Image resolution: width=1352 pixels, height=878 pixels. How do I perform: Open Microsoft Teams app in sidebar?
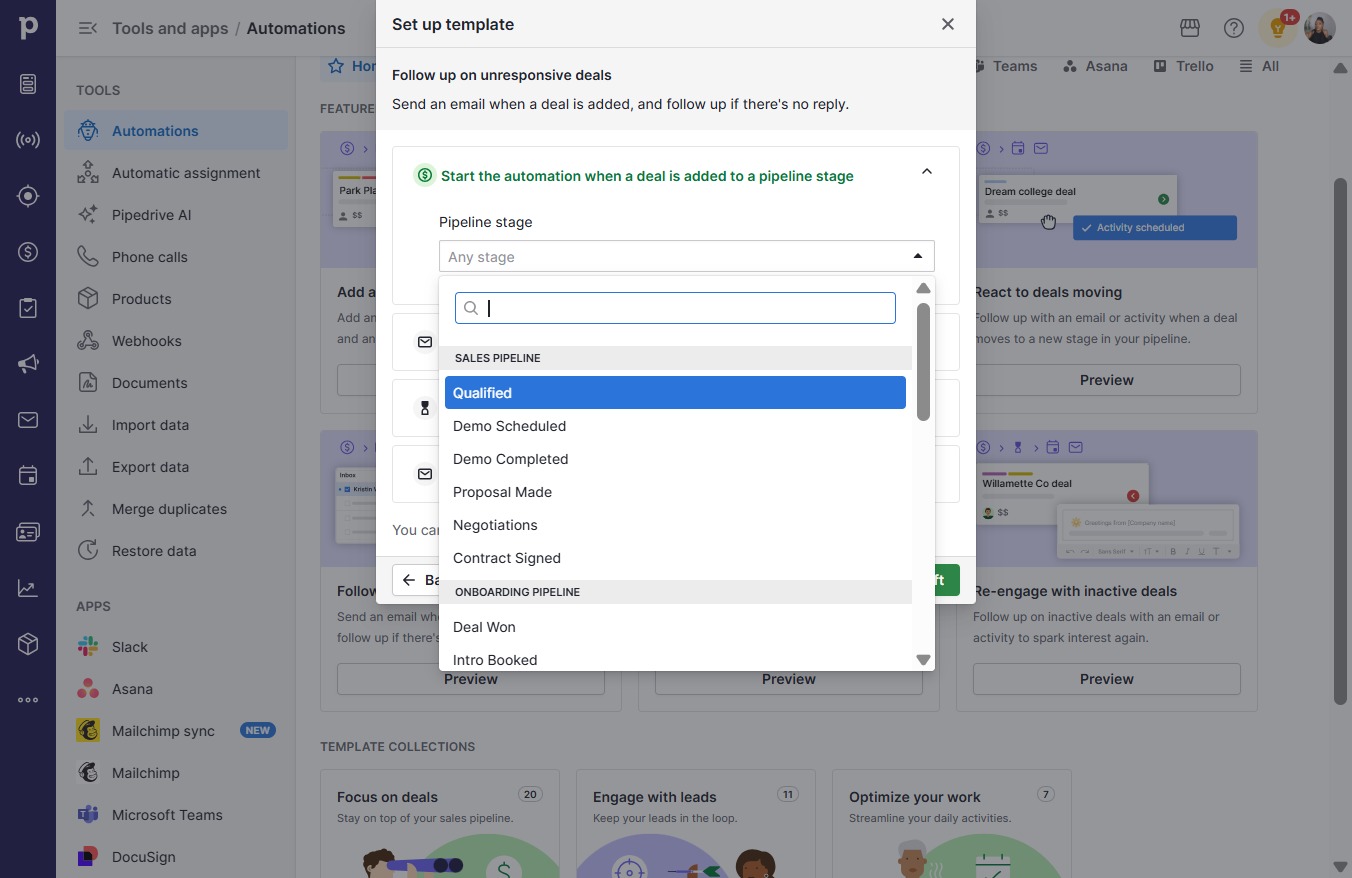176,815
